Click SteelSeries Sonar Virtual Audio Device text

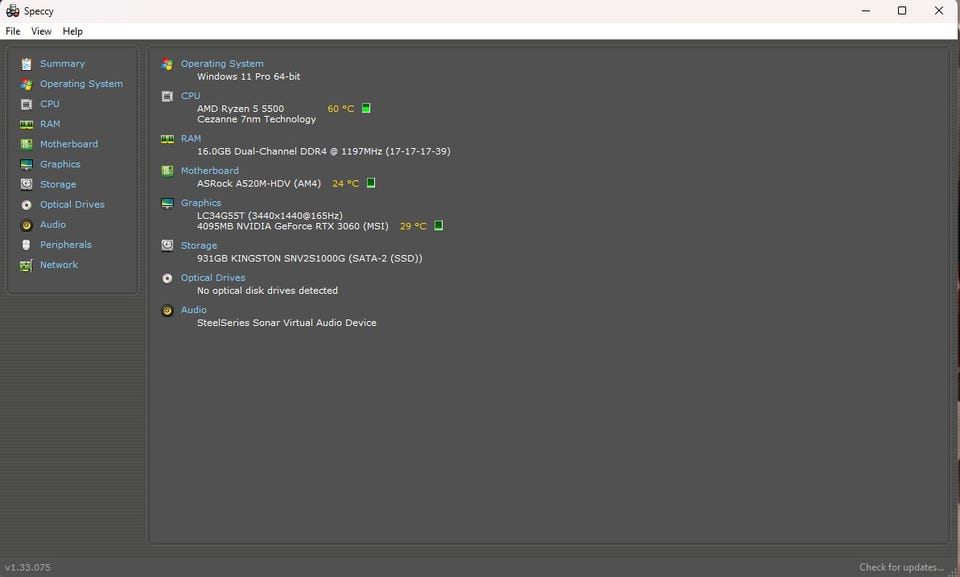click(287, 323)
